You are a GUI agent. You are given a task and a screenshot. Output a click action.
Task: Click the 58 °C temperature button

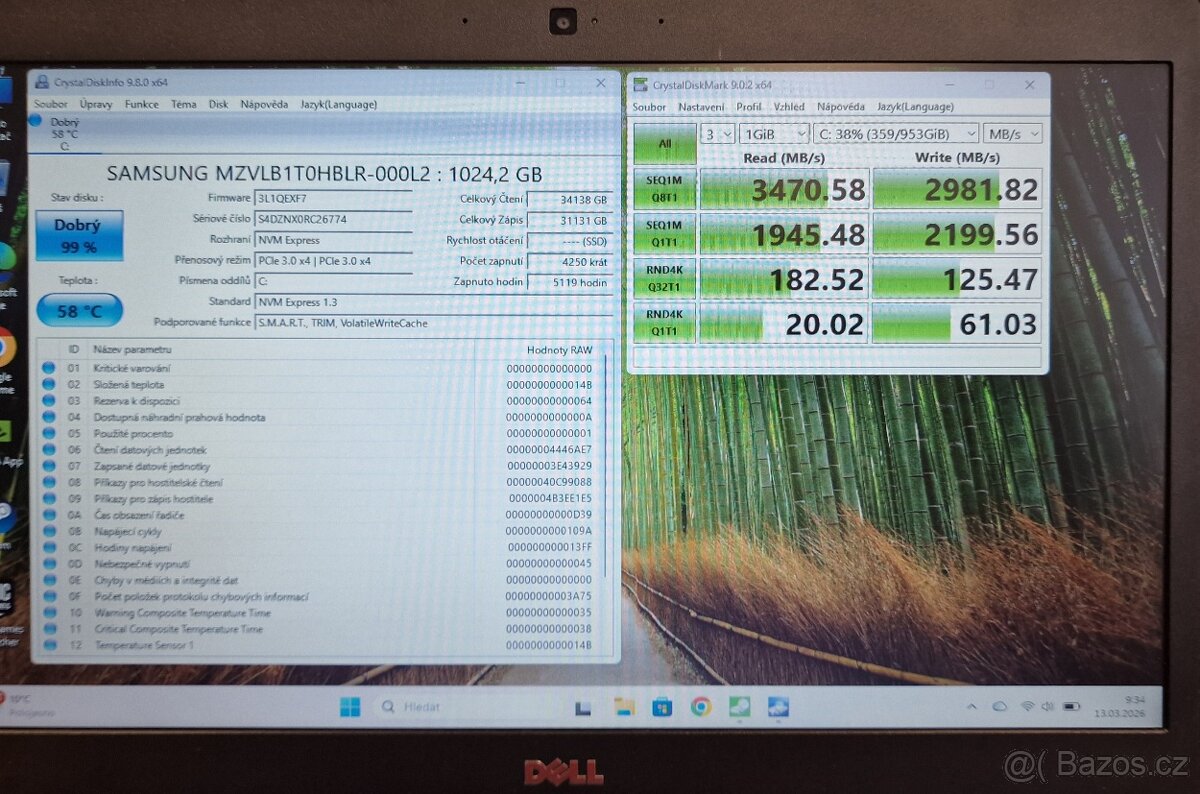[x=79, y=310]
